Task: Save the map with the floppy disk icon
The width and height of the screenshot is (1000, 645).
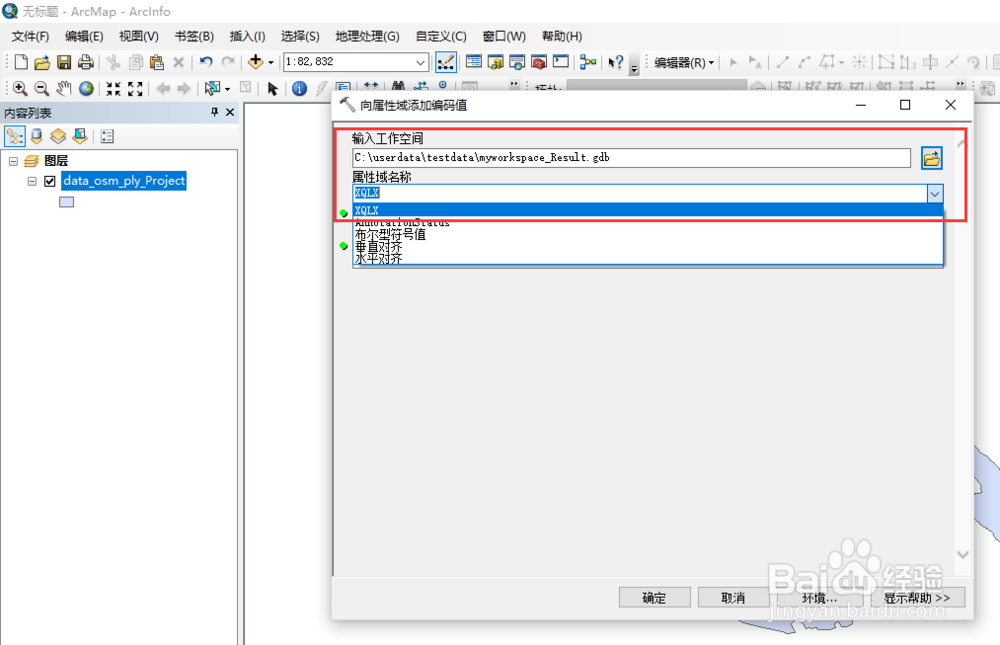Action: click(64, 62)
